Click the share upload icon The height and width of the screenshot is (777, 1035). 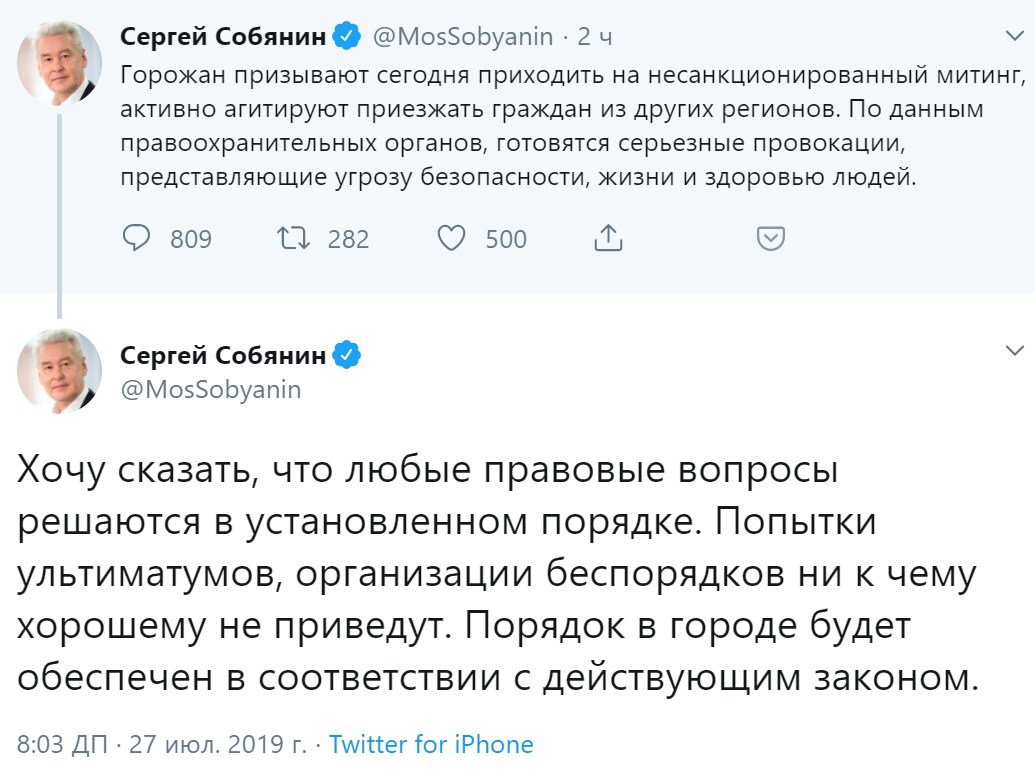point(608,238)
